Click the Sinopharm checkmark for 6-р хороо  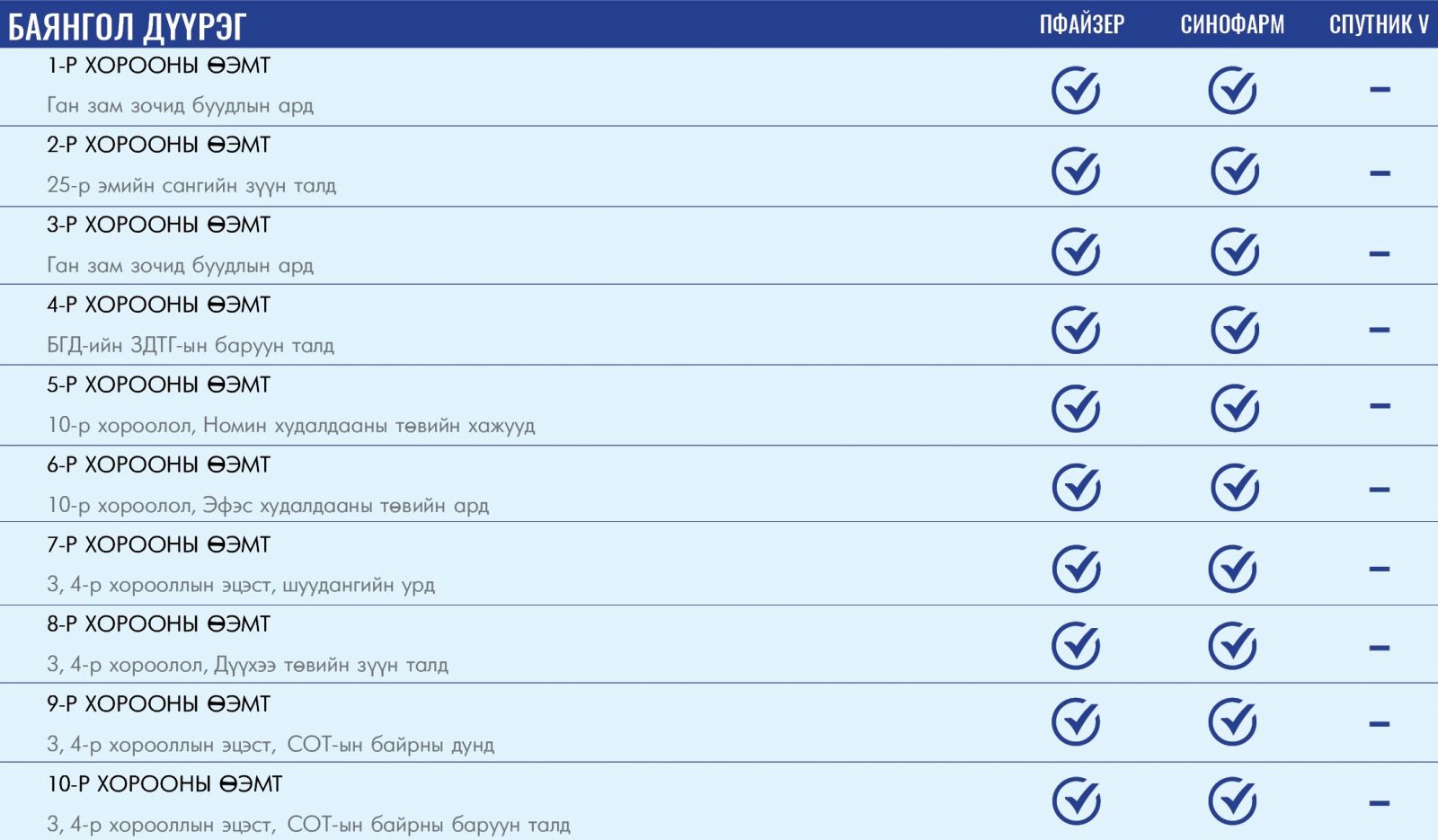click(x=1234, y=488)
